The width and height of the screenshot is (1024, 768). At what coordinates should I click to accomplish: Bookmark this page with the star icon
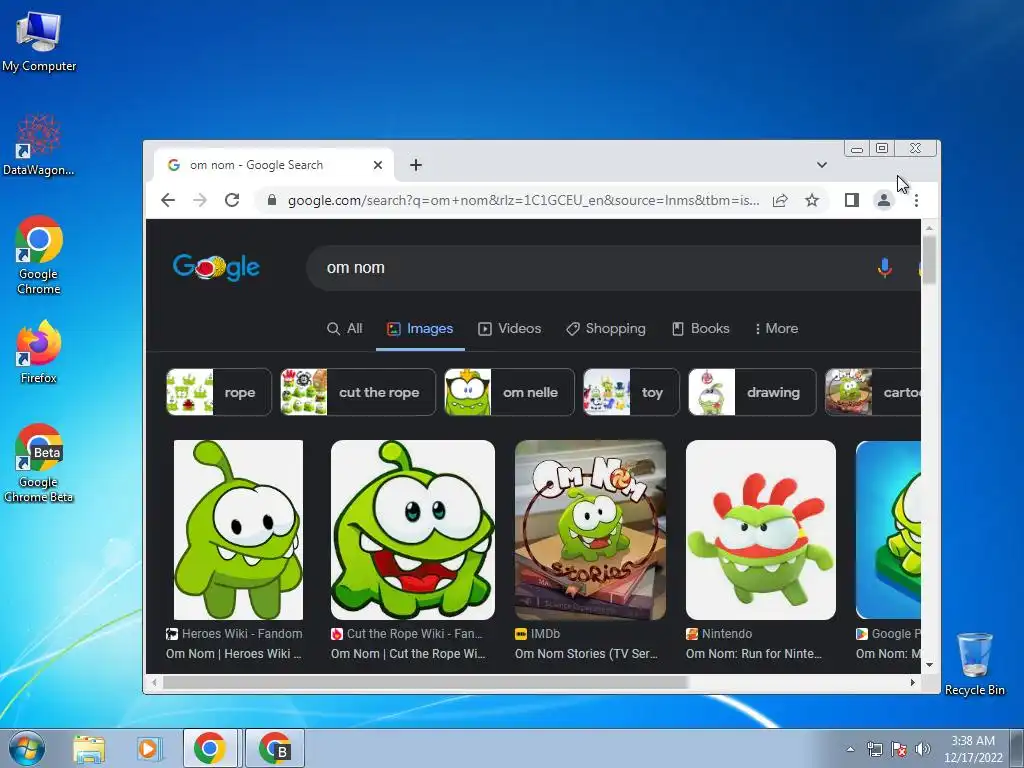click(x=812, y=200)
